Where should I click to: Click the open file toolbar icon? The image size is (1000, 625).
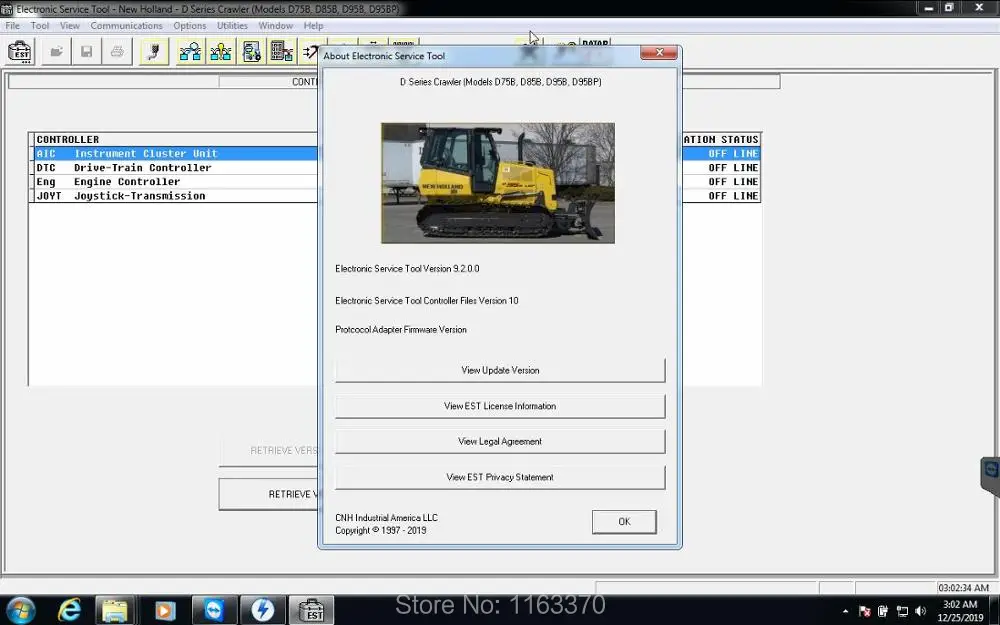[56, 52]
